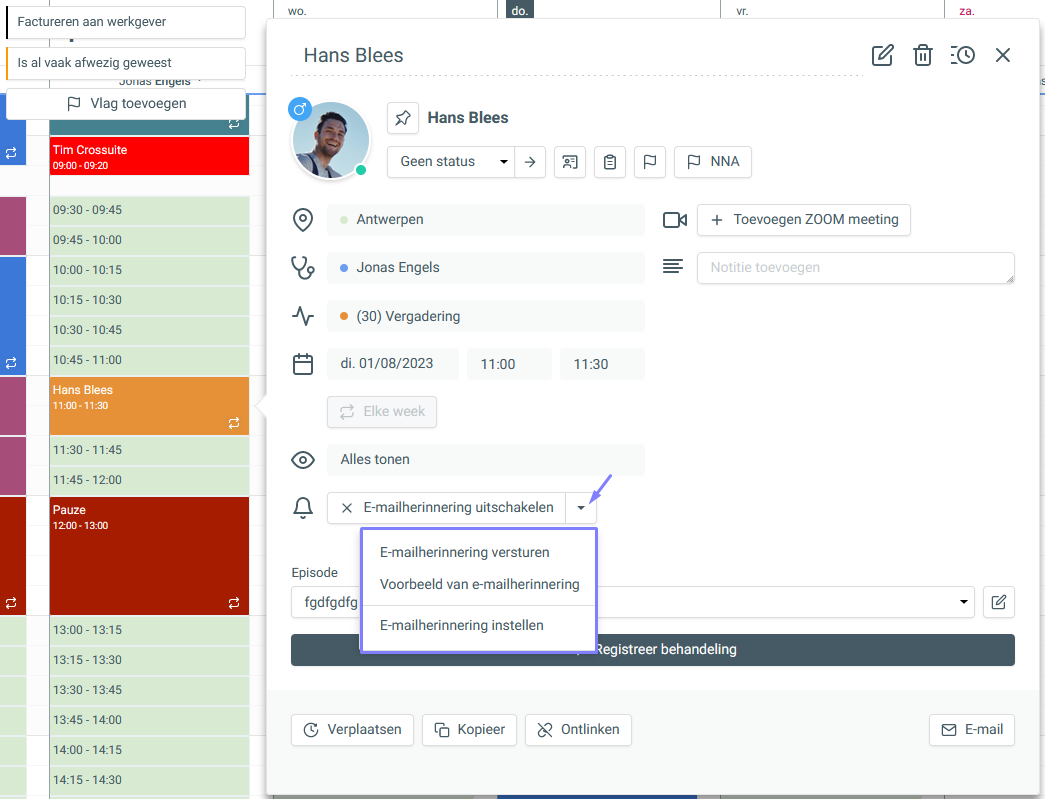Click the 10:45 - 11:00 time slot

click(149, 361)
